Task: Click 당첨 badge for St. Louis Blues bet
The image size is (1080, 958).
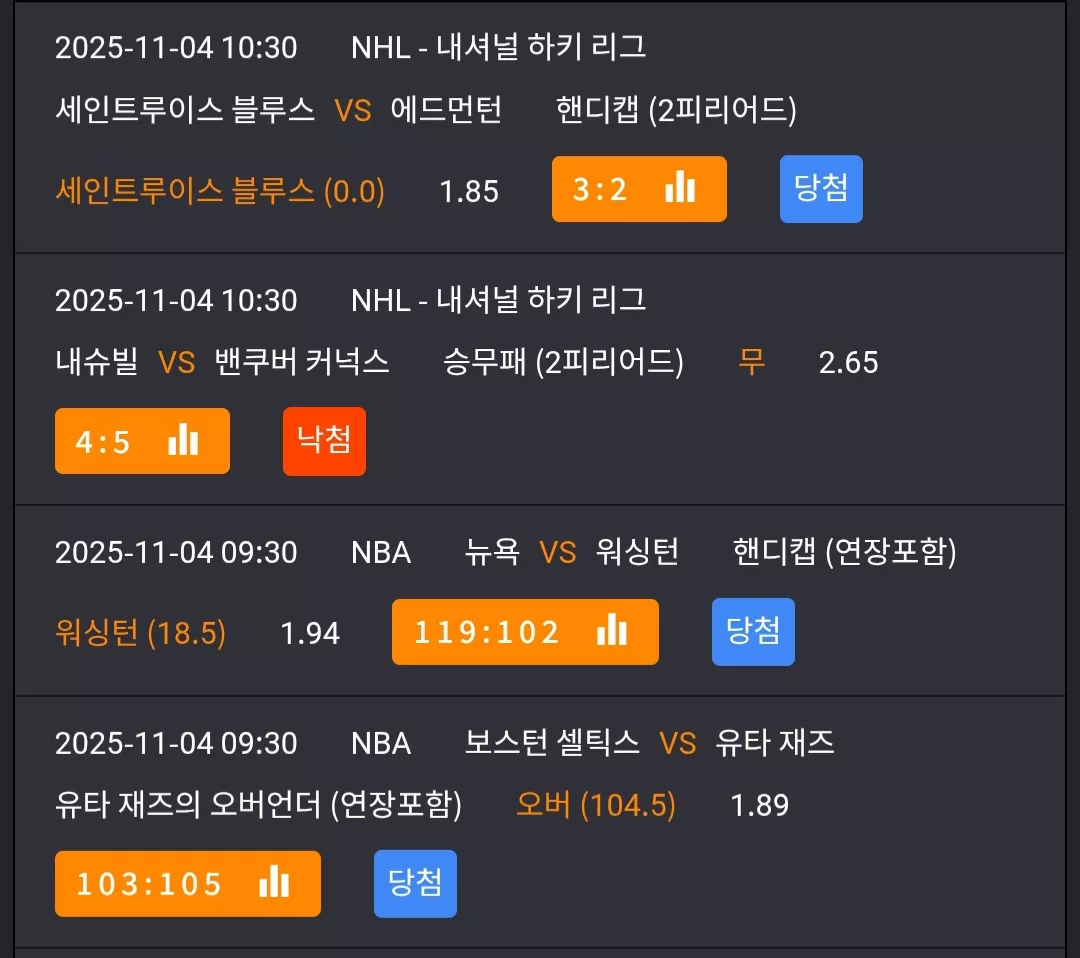Action: [x=821, y=189]
